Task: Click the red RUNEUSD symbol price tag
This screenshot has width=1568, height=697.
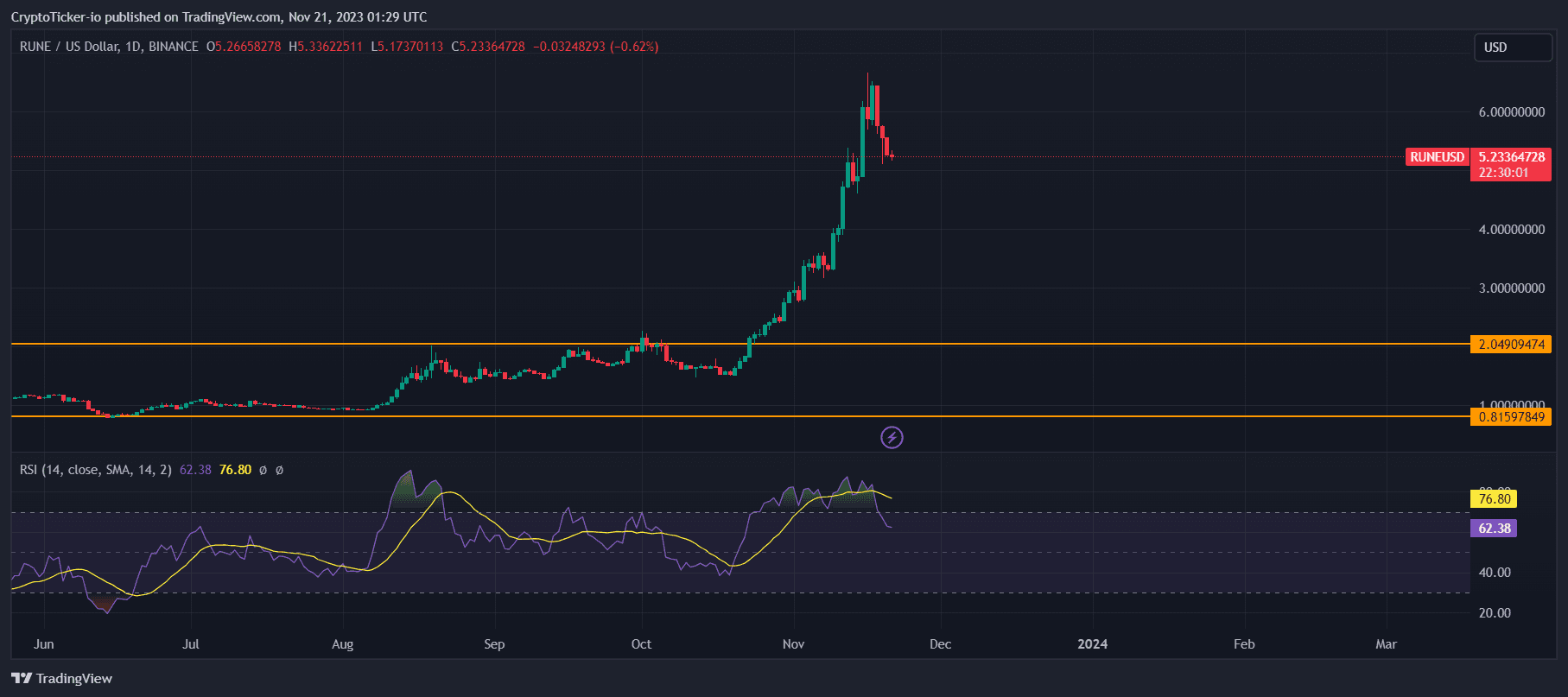Action: click(x=1437, y=157)
